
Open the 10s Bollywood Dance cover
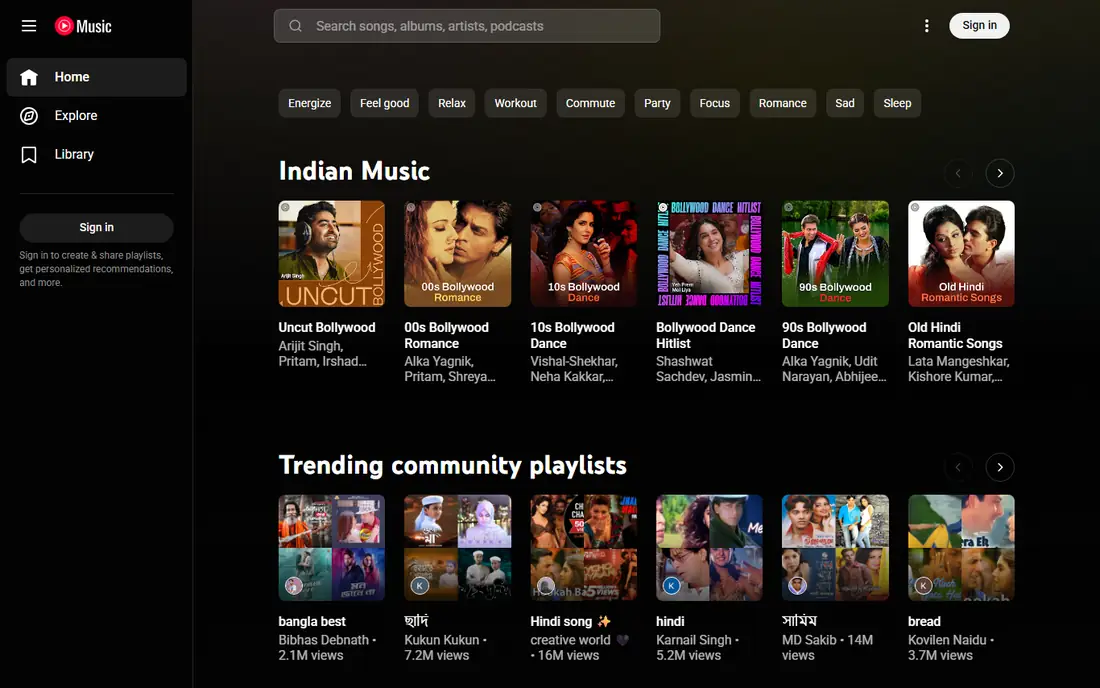click(584, 254)
